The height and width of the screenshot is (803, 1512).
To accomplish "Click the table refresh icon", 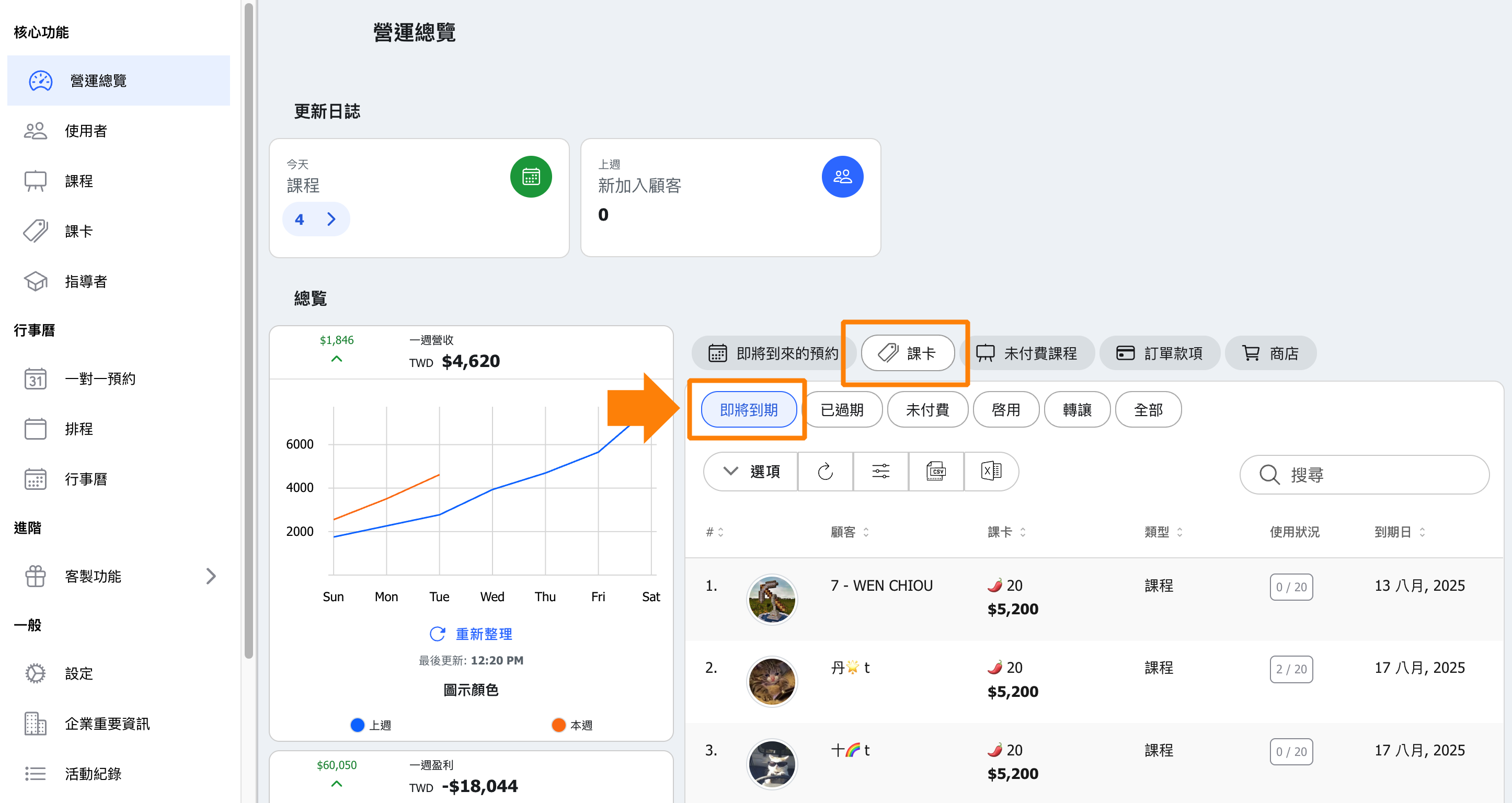I will tap(825, 472).
